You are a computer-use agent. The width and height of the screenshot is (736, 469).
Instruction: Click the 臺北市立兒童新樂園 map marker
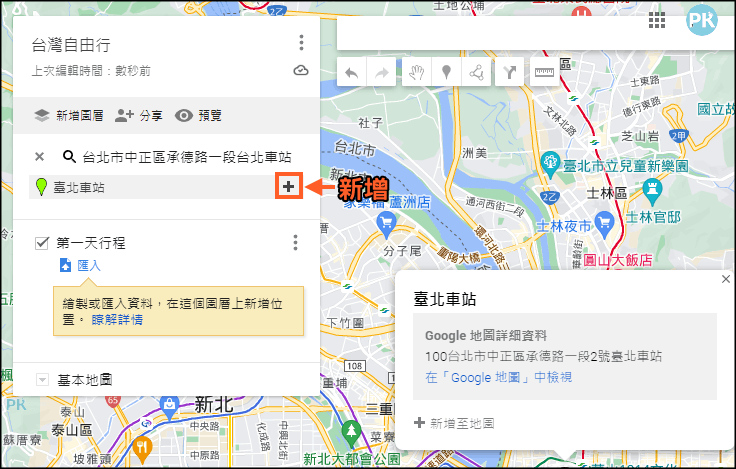coord(550,162)
